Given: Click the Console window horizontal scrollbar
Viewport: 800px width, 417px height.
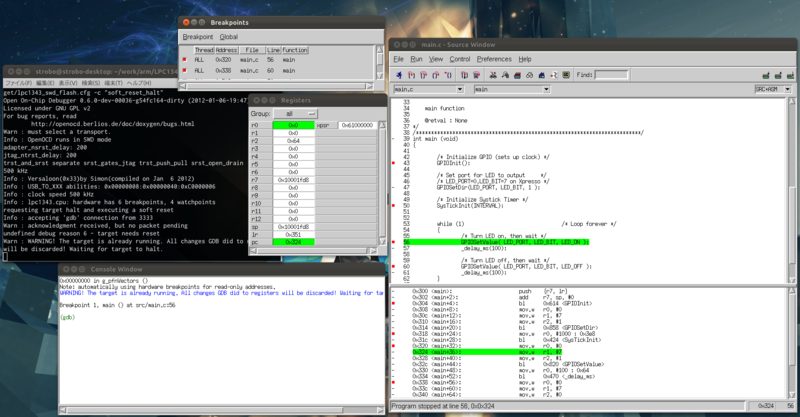Looking at the screenshot, I should 222,410.
